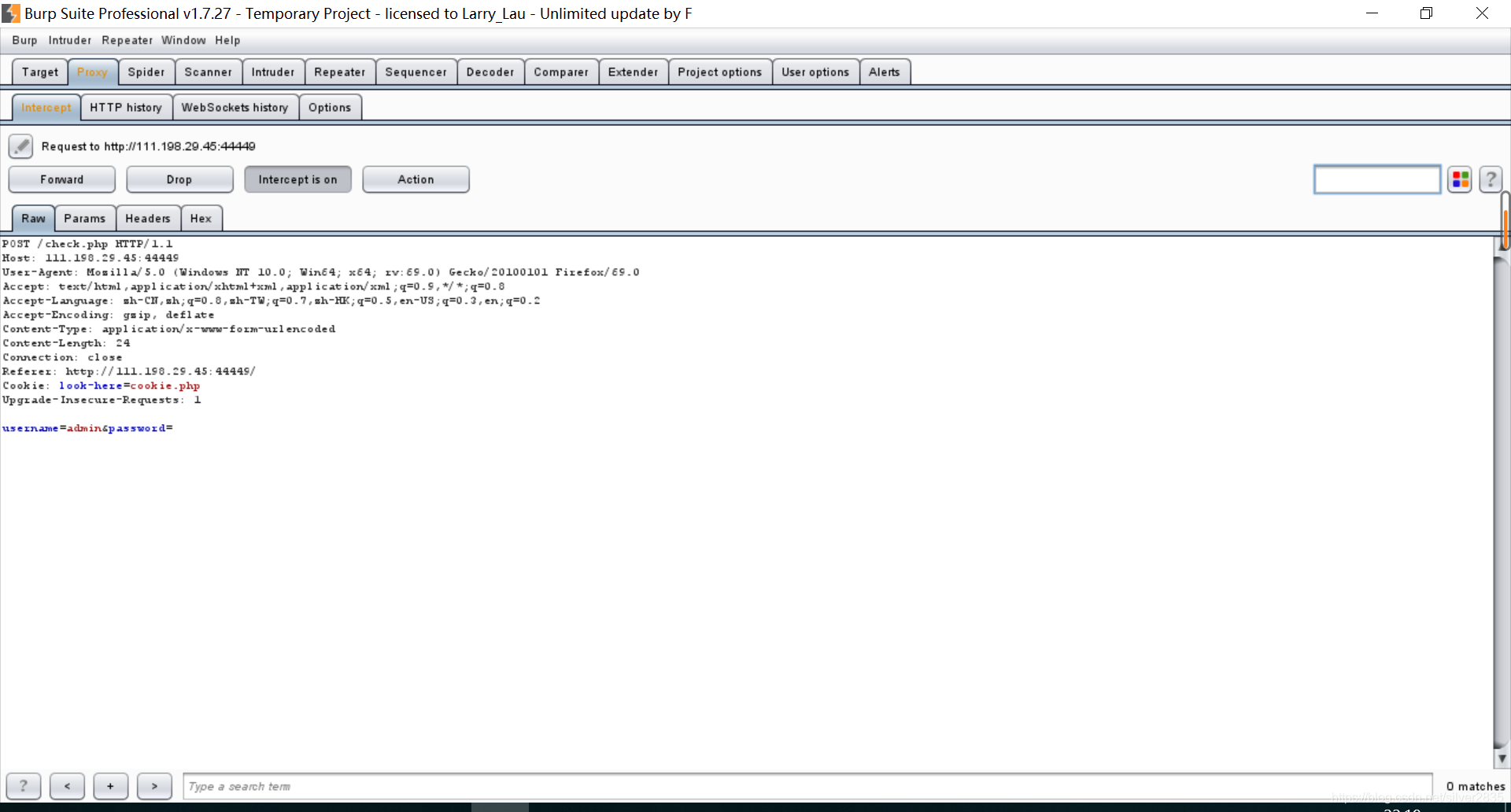The width and height of the screenshot is (1511, 812).
Task: Open the Project options tab
Action: tap(720, 72)
